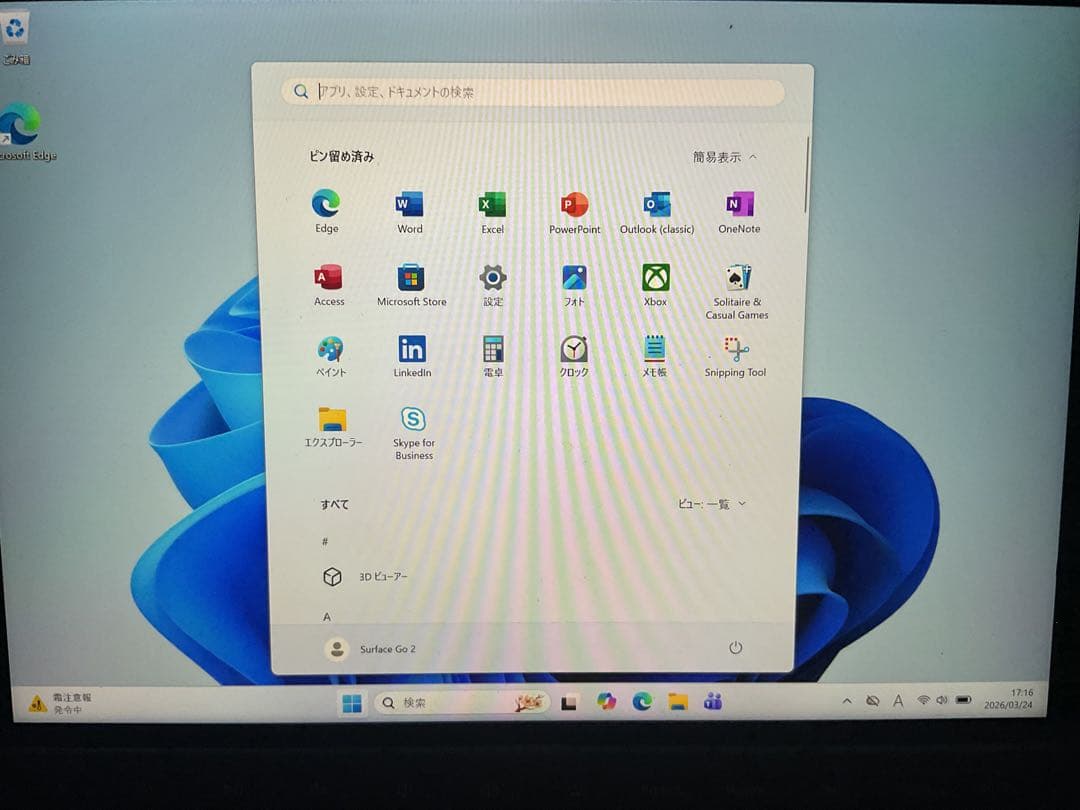The width and height of the screenshot is (1080, 810).
Task: Click the Start menu search field
Action: tap(532, 92)
